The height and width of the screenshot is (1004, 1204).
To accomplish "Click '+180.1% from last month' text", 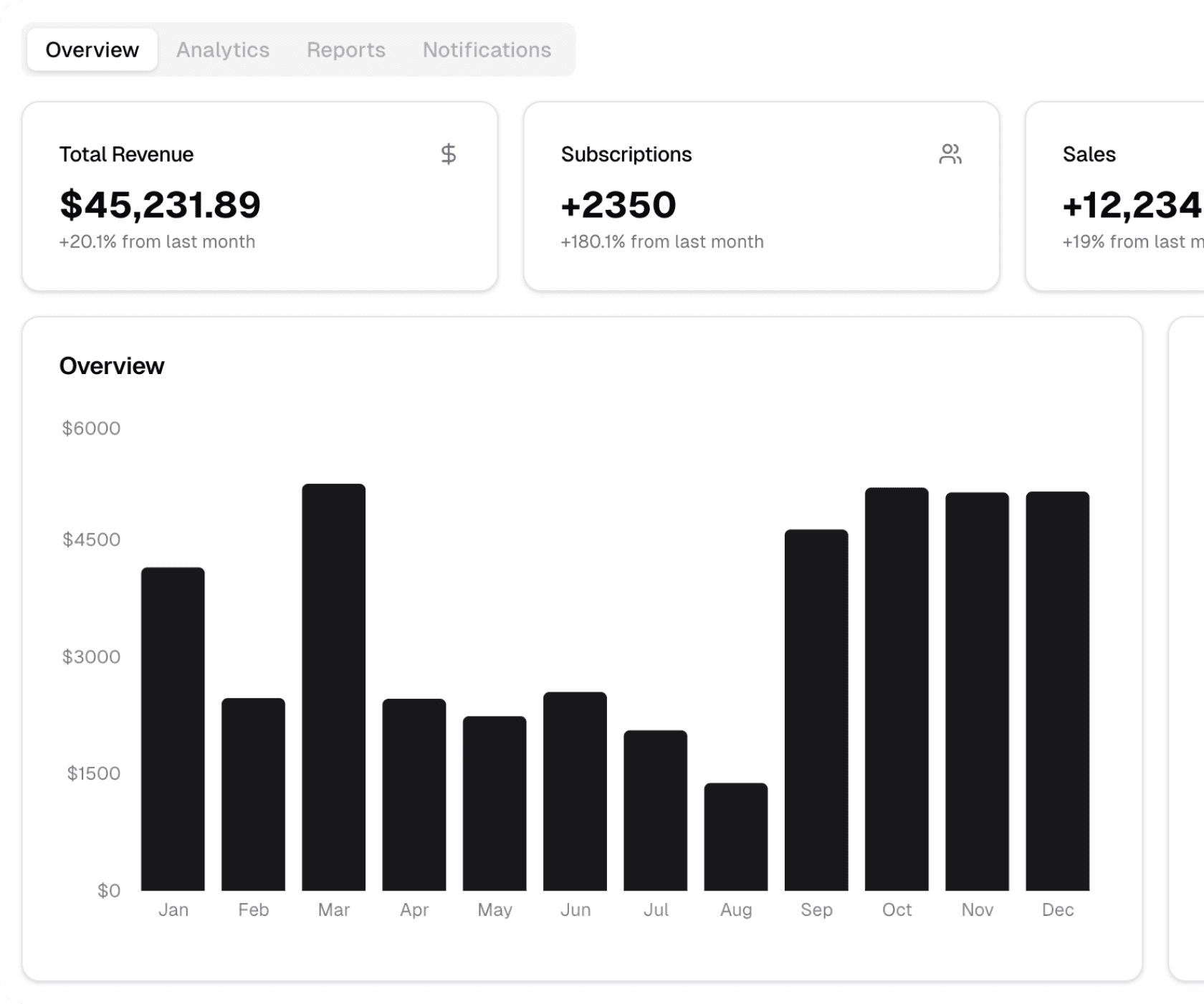I will [x=662, y=242].
